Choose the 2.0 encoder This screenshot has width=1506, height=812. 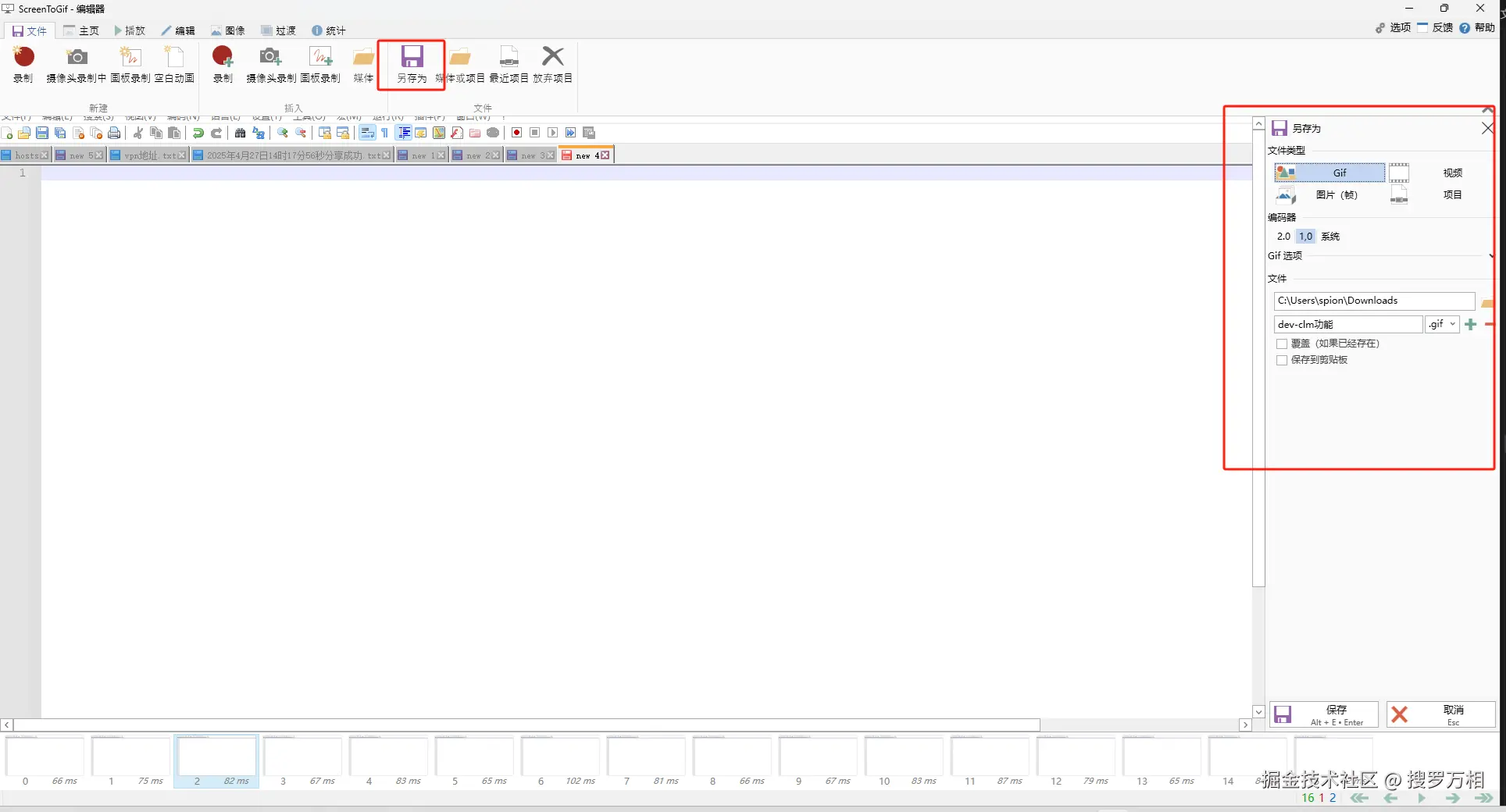click(x=1283, y=237)
